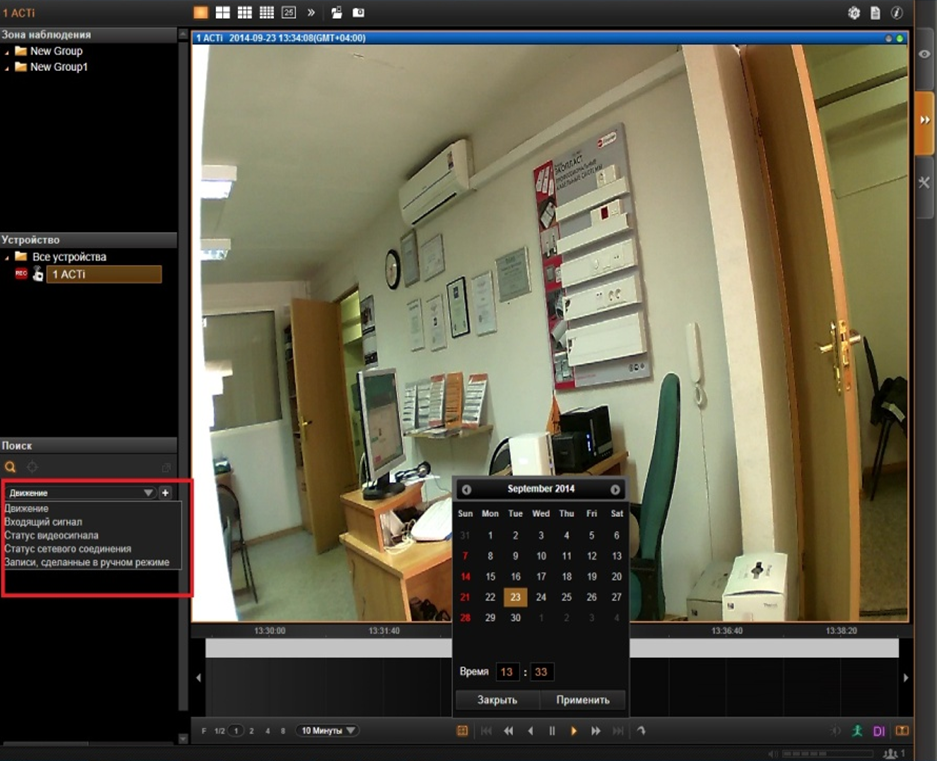Choose Записи, сделанные в ручном режиме

pos(87,562)
